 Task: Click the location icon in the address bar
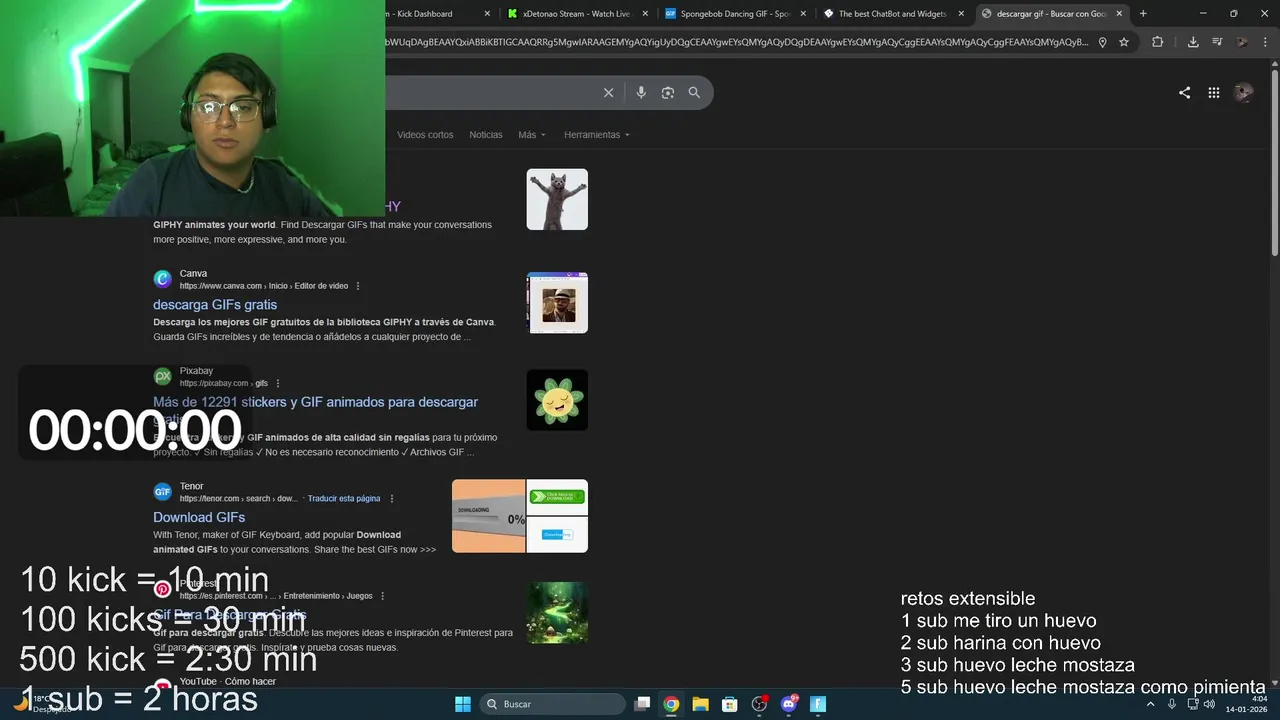tap(1102, 42)
